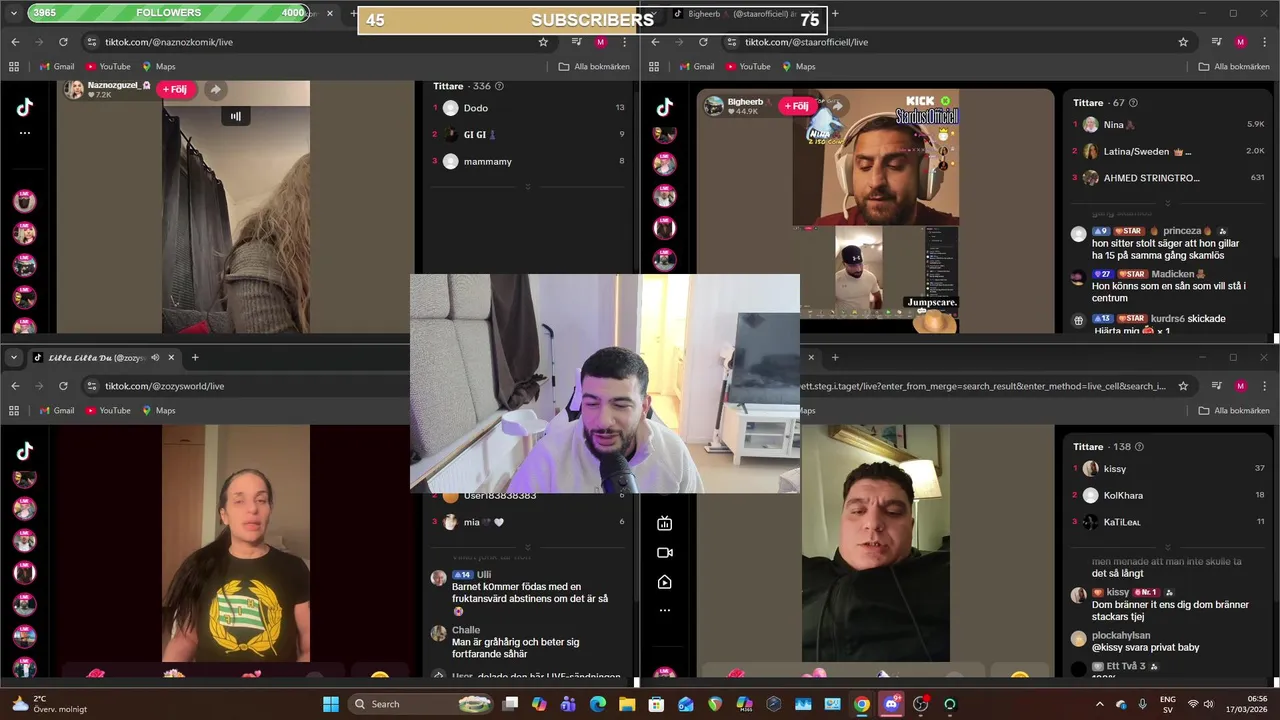
Task: Open Gmail bookmark in naznozkomik window
Action: coord(57,66)
